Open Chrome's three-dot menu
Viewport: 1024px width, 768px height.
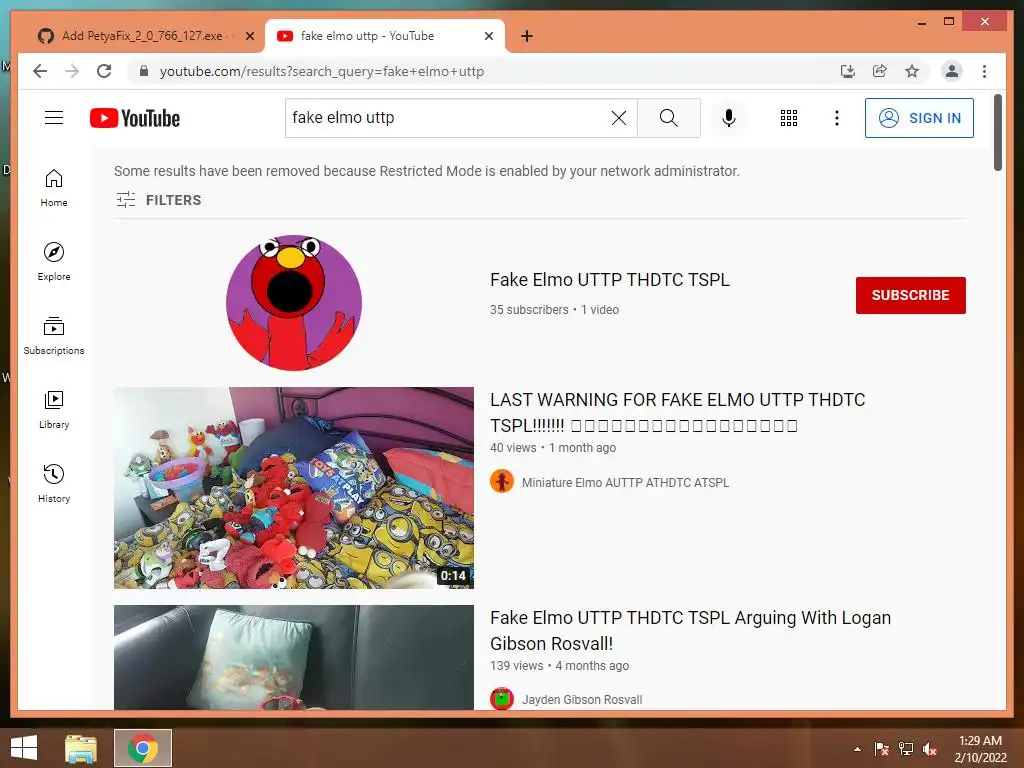(x=984, y=71)
